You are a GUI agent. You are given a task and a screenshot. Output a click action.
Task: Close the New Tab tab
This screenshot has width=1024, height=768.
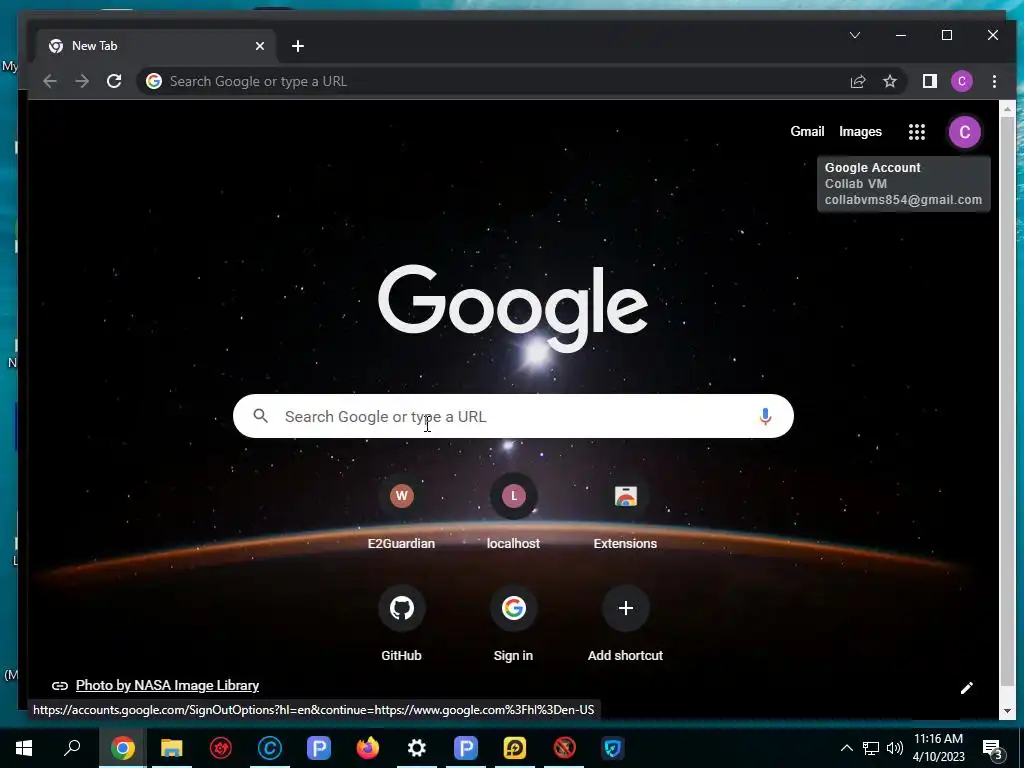(x=260, y=46)
